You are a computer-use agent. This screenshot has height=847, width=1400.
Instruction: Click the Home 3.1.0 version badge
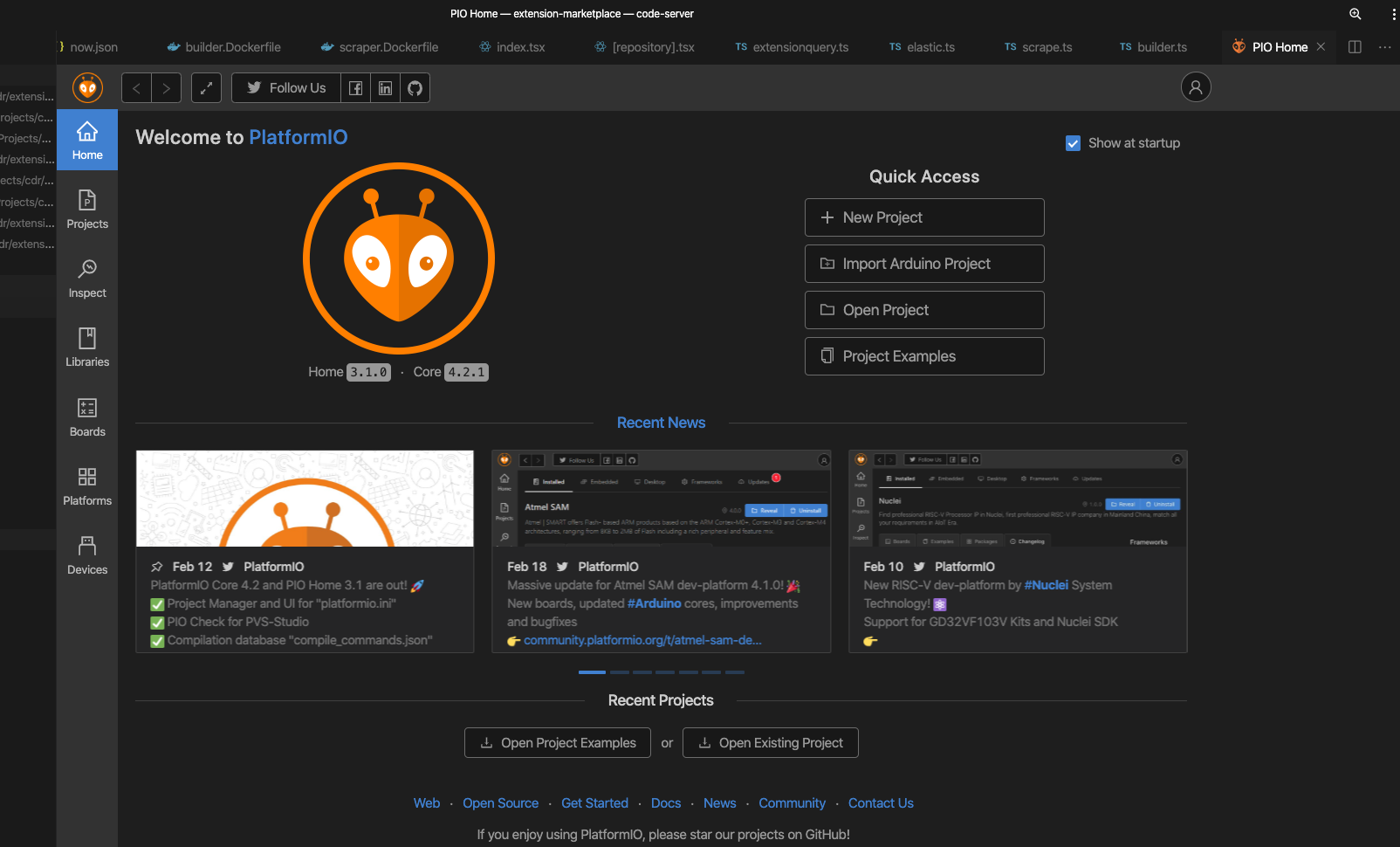[368, 372]
